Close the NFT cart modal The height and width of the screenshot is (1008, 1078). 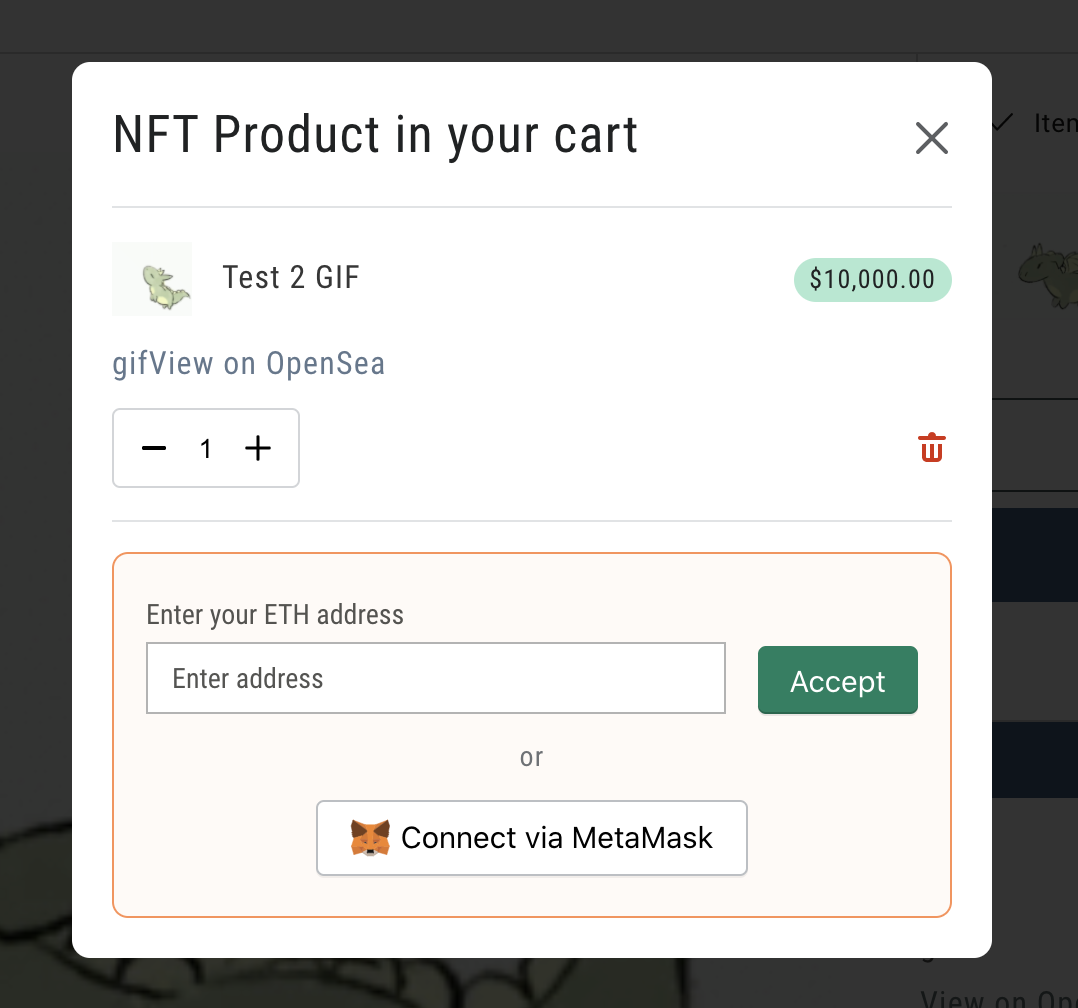pos(931,138)
